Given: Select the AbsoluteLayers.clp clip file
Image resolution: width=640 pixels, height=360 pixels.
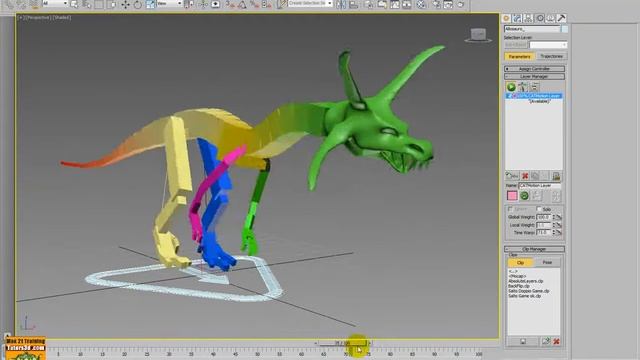Looking at the screenshot, I should coord(526,281).
